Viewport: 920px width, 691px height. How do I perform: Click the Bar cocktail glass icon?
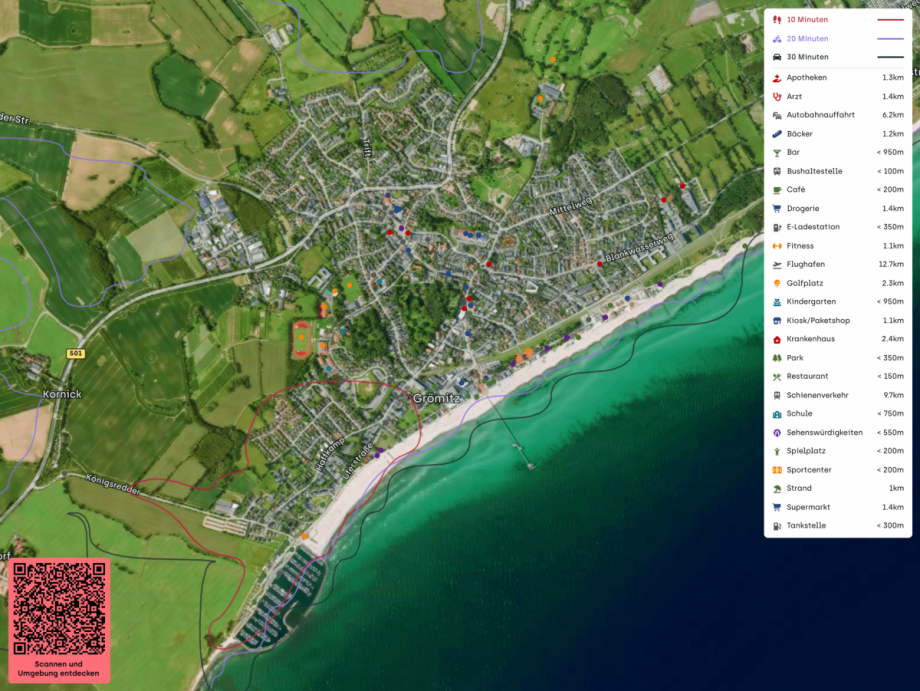(777, 153)
